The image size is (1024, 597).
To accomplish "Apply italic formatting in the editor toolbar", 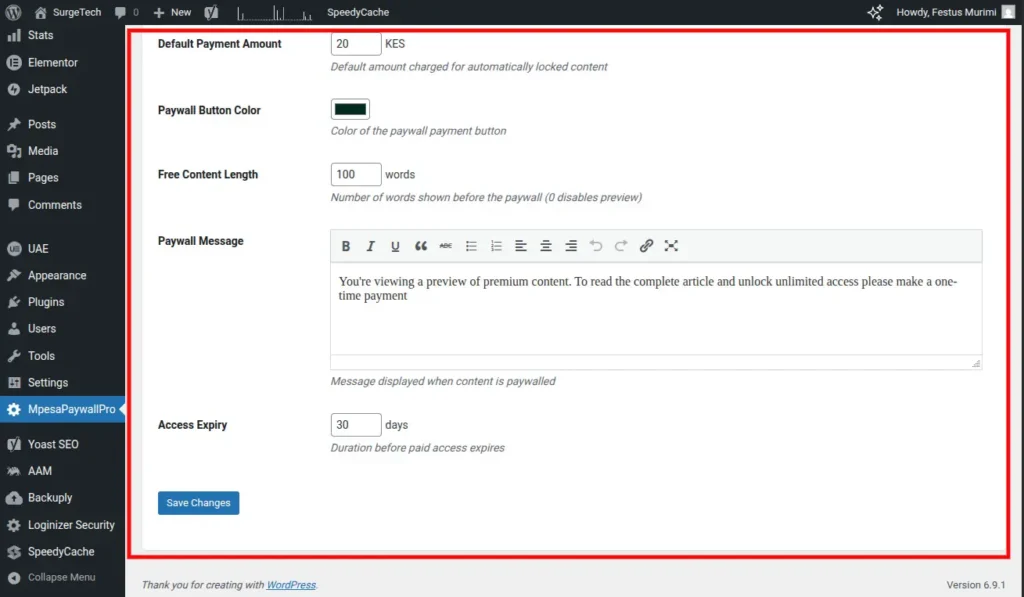I will (371, 246).
